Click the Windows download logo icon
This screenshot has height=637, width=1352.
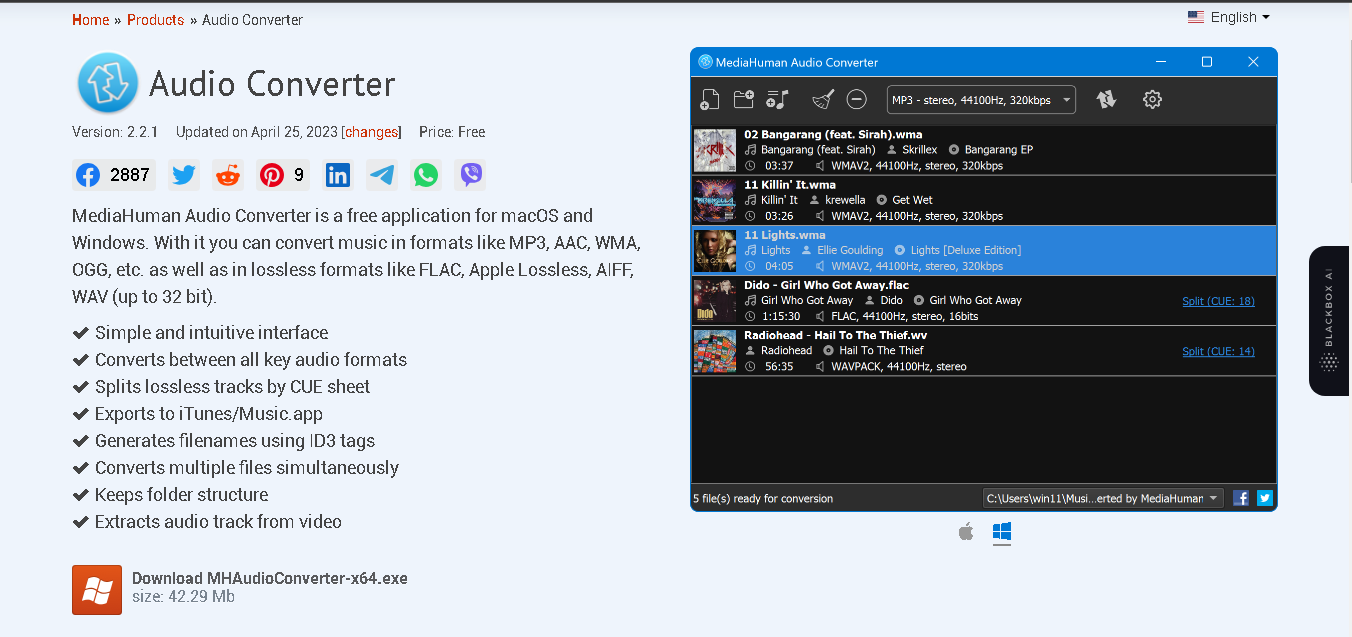click(x=97, y=590)
